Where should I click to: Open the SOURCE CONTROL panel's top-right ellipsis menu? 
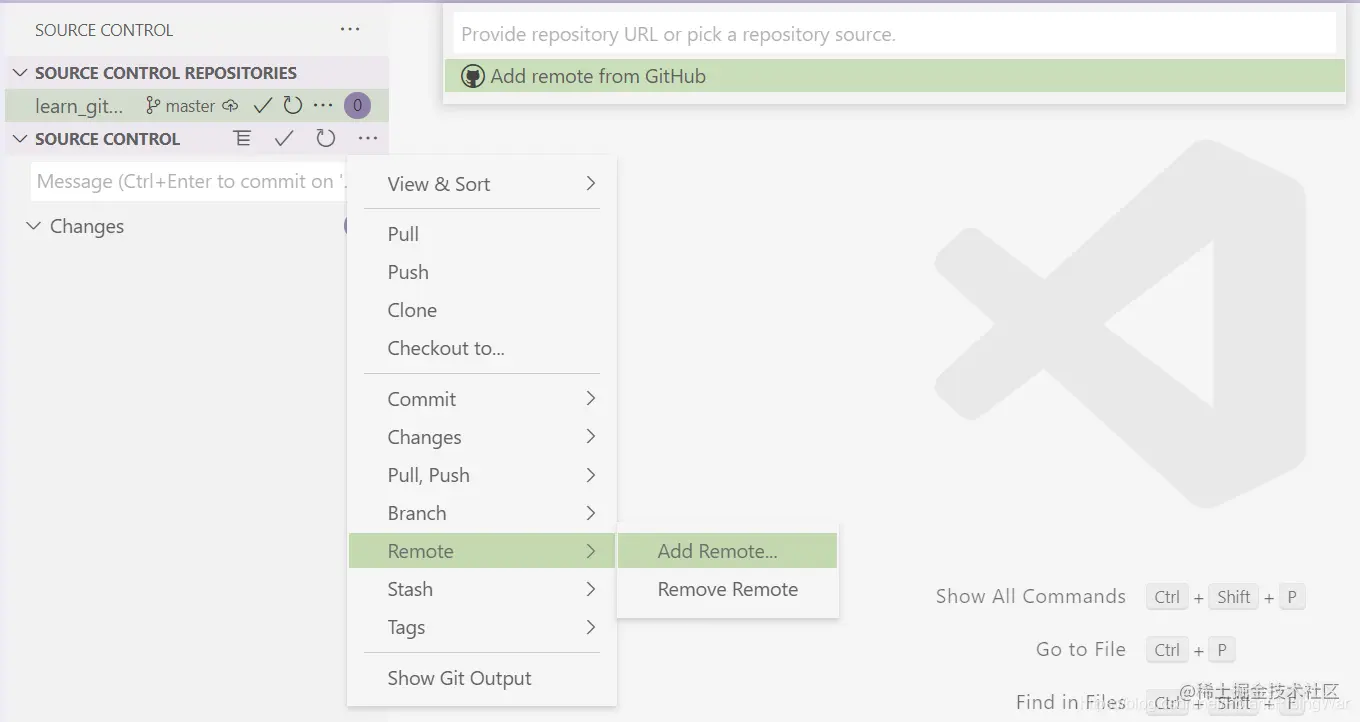(350, 30)
